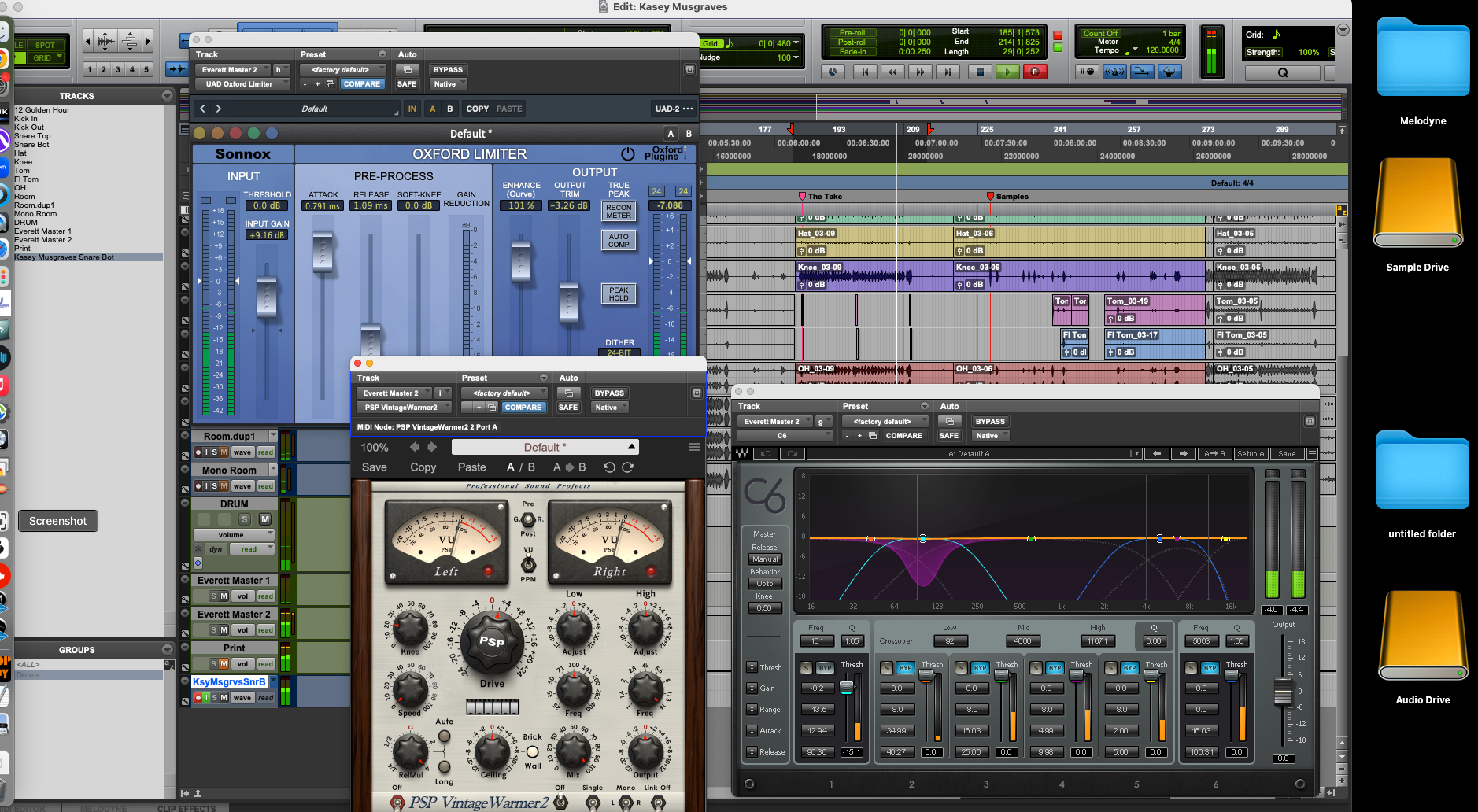Screen dimensions: 1478x812
Task: Click the previous preset arrow in C6
Action: [x=1156, y=453]
